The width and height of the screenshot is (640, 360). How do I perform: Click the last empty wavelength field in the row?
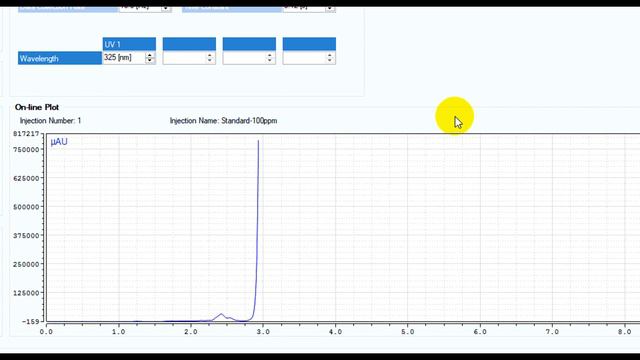pos(309,58)
